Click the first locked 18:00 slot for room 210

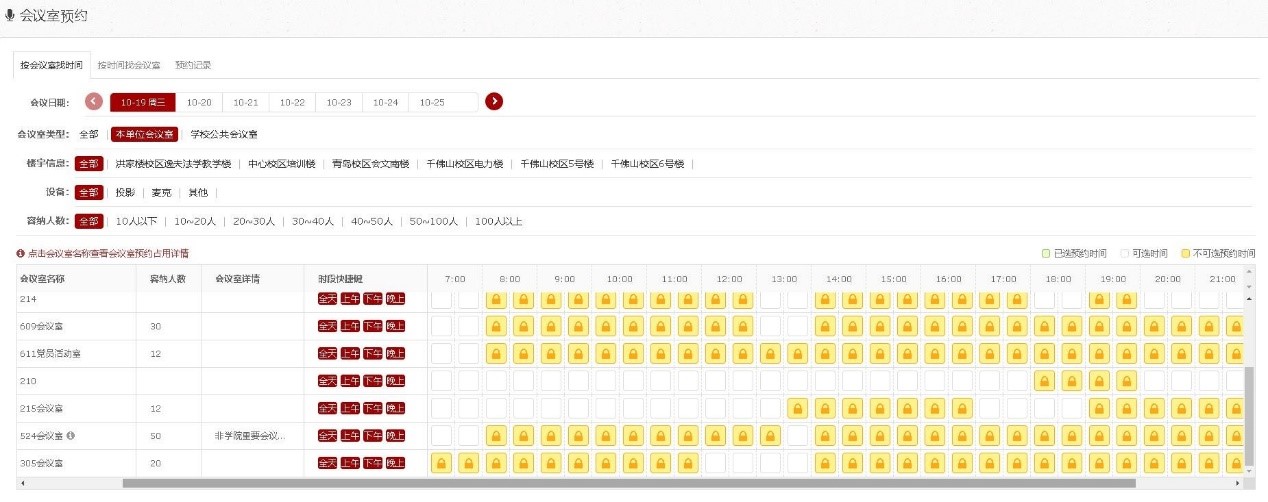pos(1045,381)
